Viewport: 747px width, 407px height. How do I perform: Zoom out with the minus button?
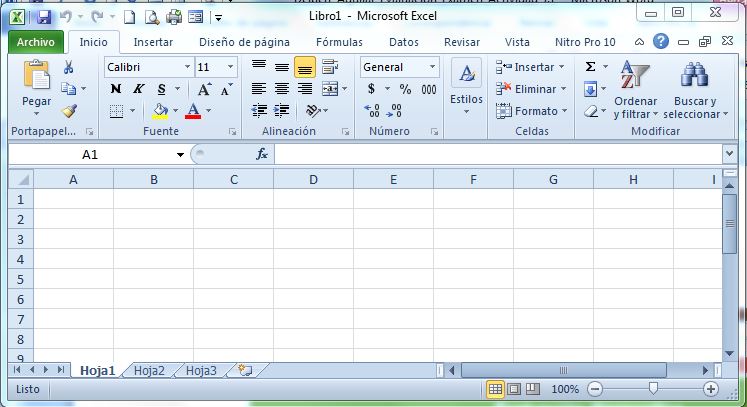[x=595, y=389]
